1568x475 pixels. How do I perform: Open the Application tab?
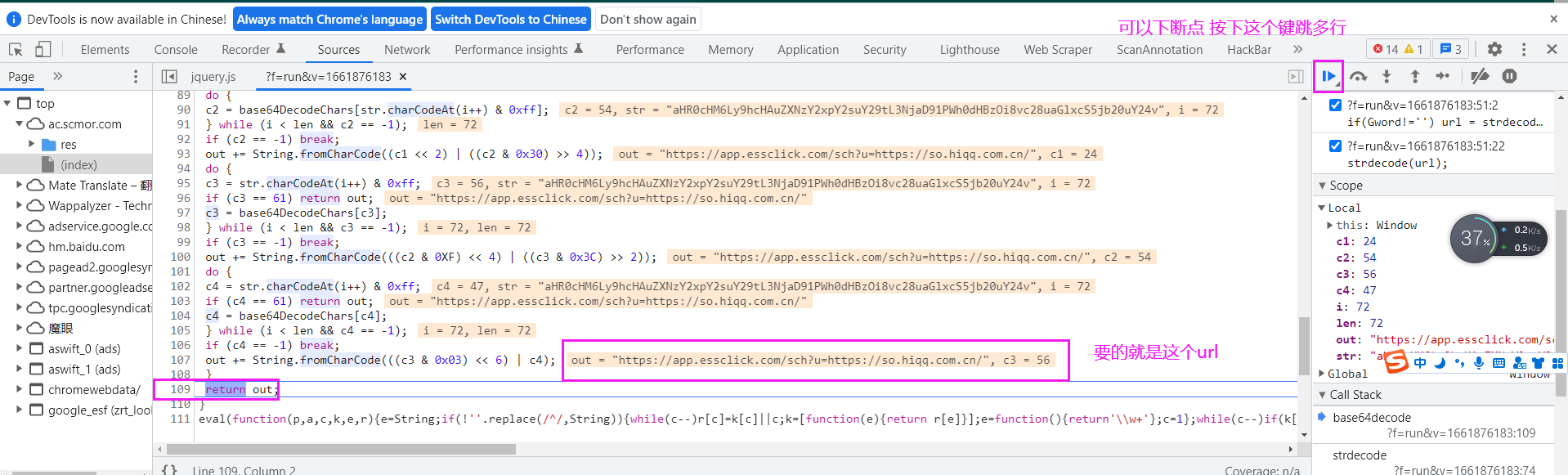[x=808, y=49]
